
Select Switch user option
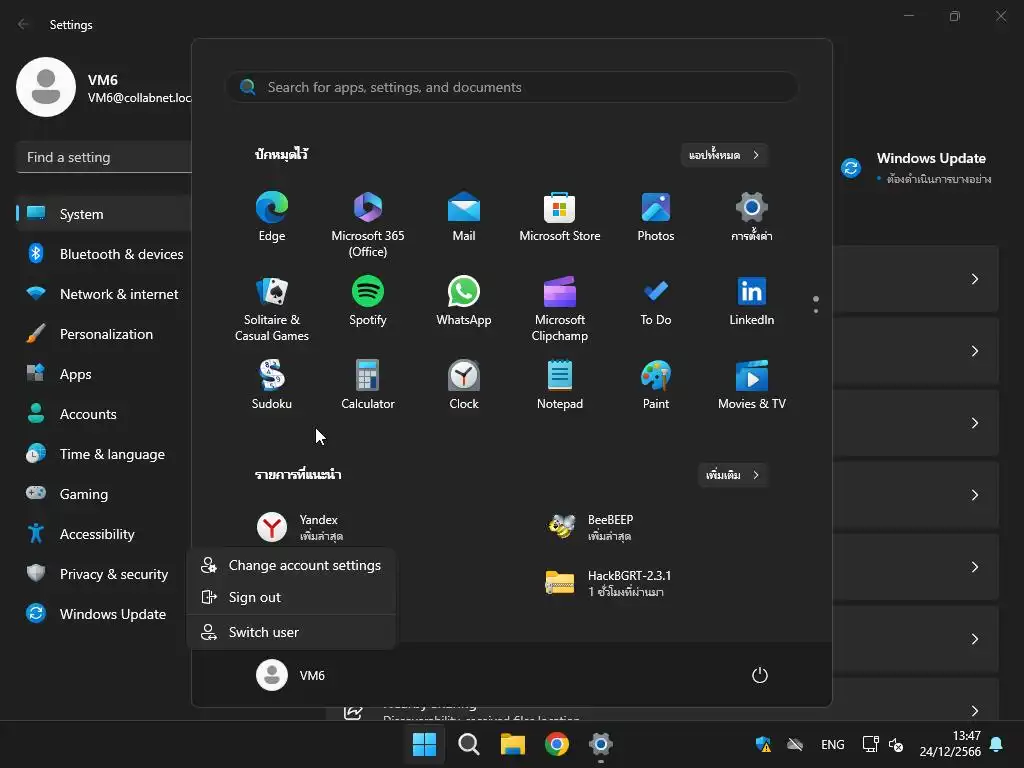click(x=291, y=632)
